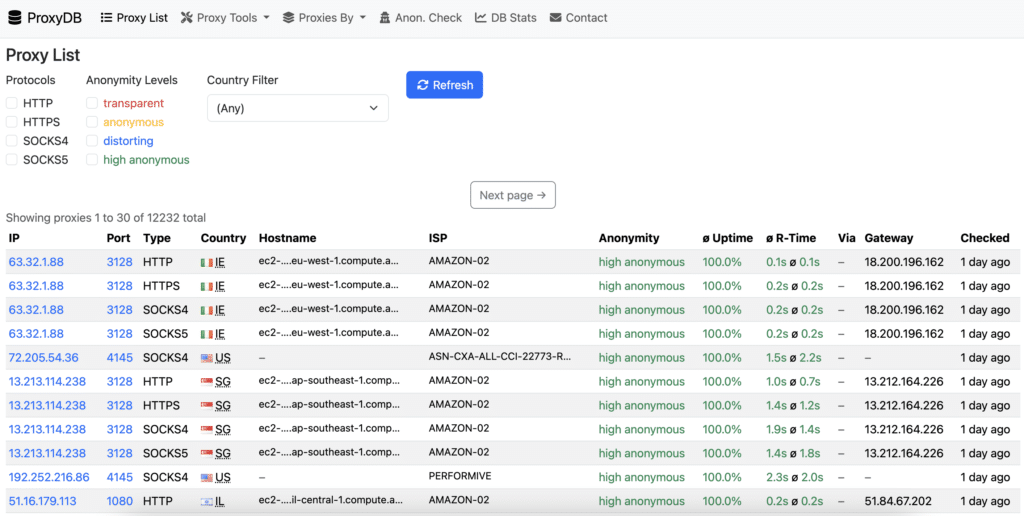Click the Singapore flag in 13.213.114.238 SOCKS4 row
This screenshot has height=516, width=1024.
207,430
